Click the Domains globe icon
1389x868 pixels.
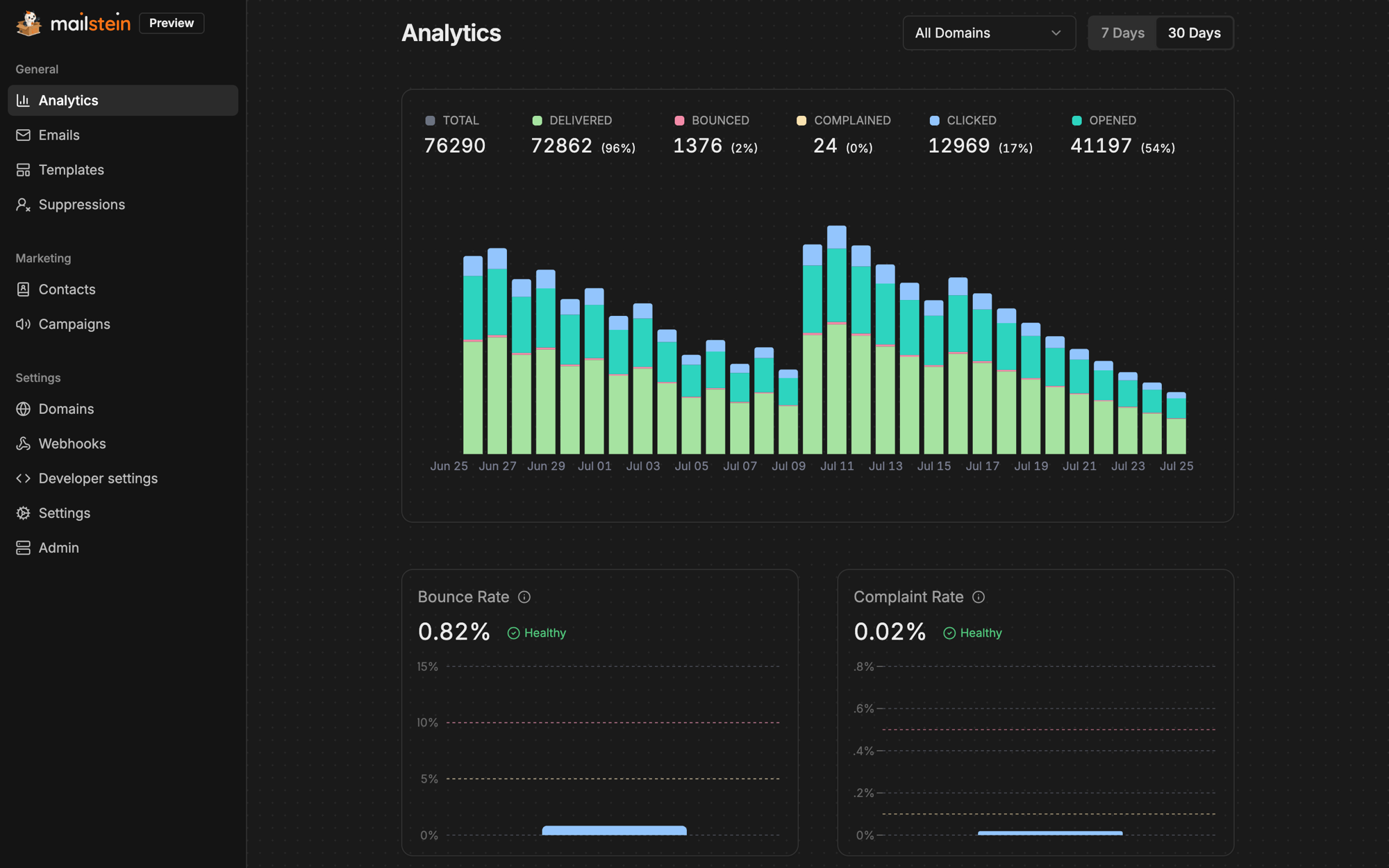[x=23, y=409]
